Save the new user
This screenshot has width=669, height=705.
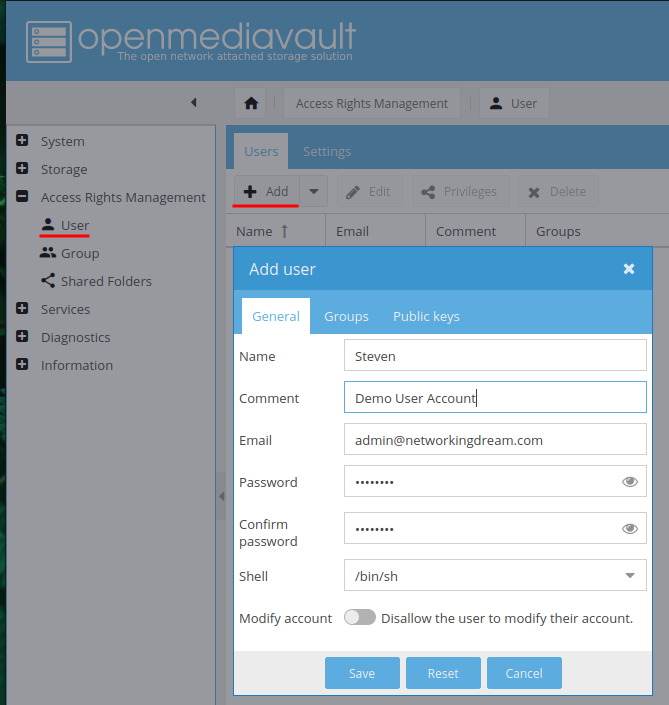pyautogui.click(x=362, y=673)
